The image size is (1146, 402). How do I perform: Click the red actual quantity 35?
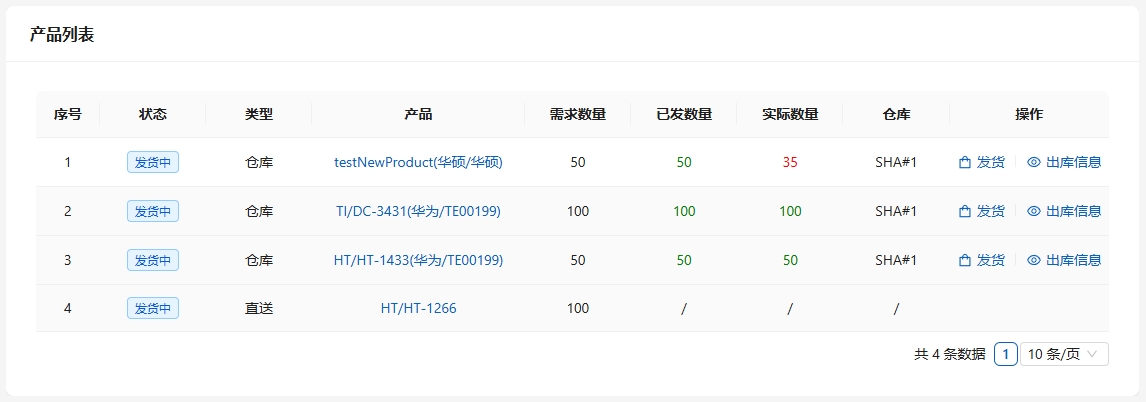click(x=790, y=162)
